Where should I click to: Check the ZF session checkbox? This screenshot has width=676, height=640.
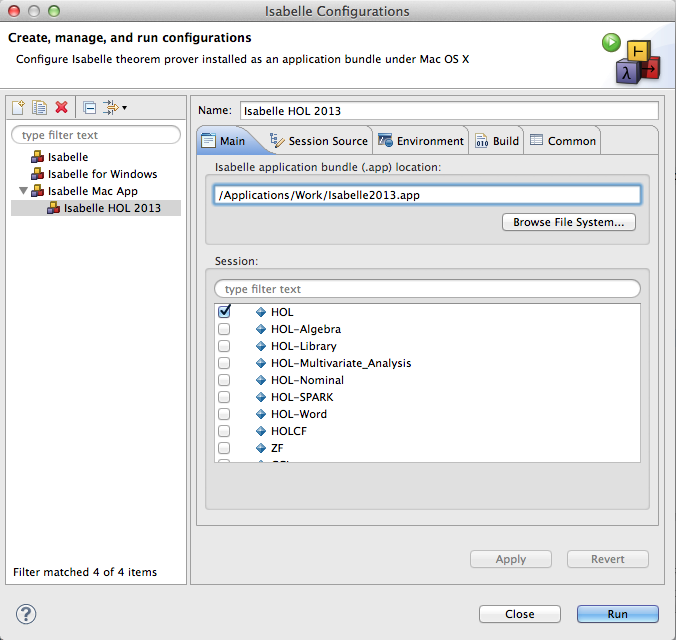pyautogui.click(x=224, y=448)
